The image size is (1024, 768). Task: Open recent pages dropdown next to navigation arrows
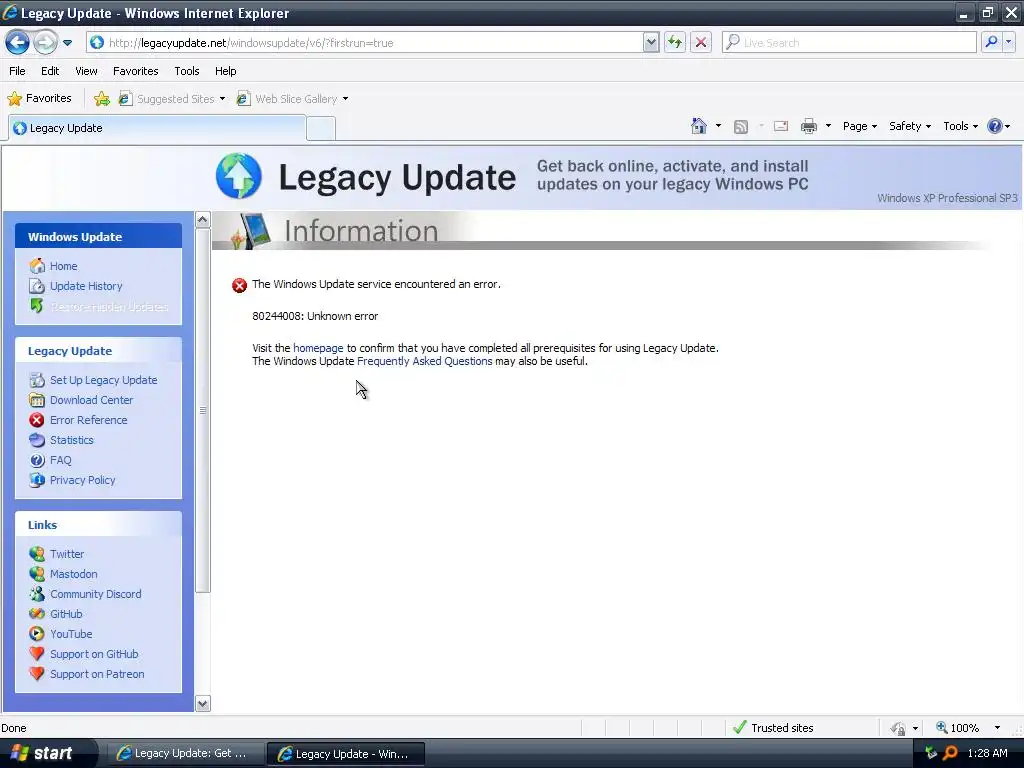(x=67, y=43)
